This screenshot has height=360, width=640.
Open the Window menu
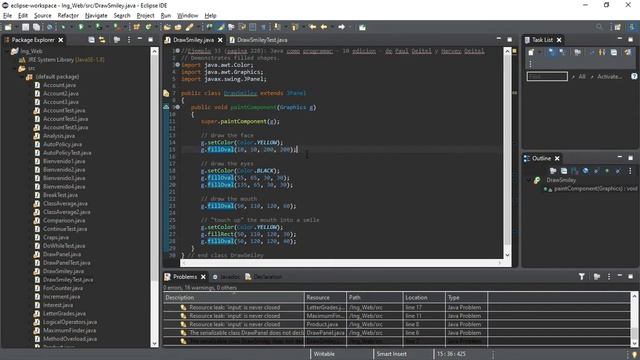187,16
